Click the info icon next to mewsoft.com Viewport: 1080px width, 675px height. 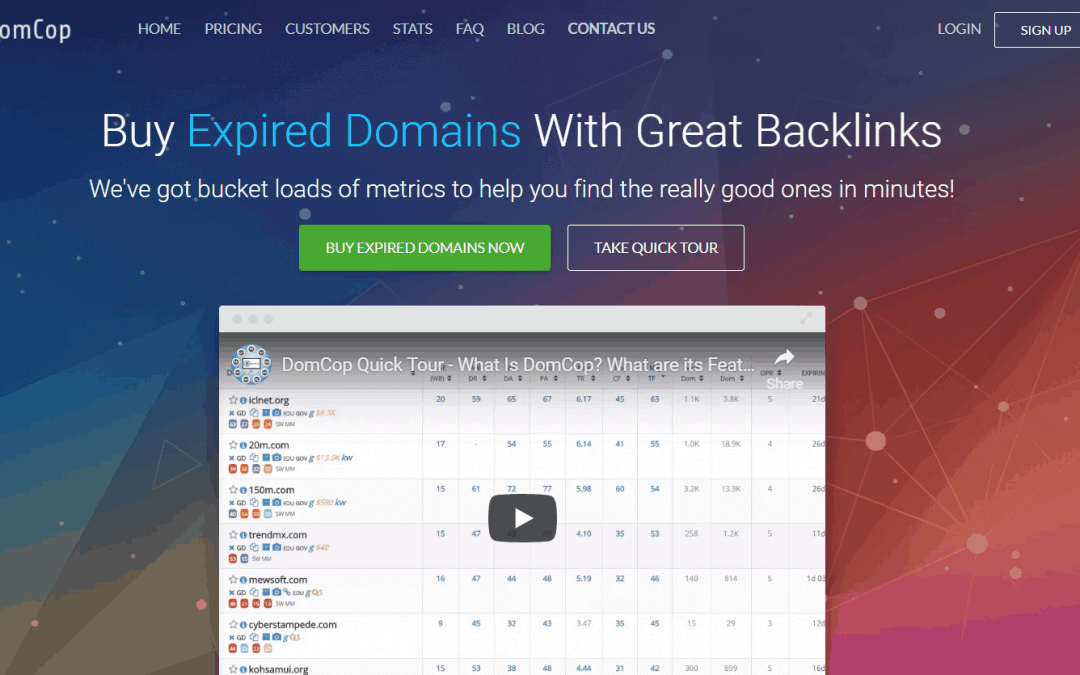[243, 580]
